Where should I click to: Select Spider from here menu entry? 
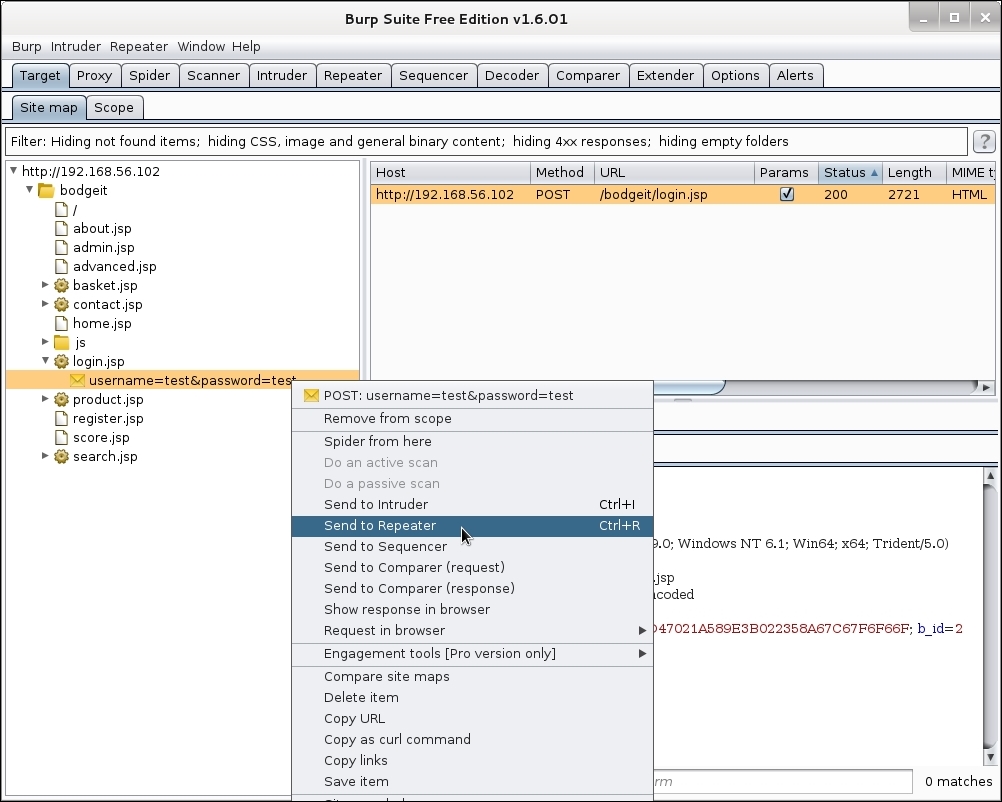472,442
